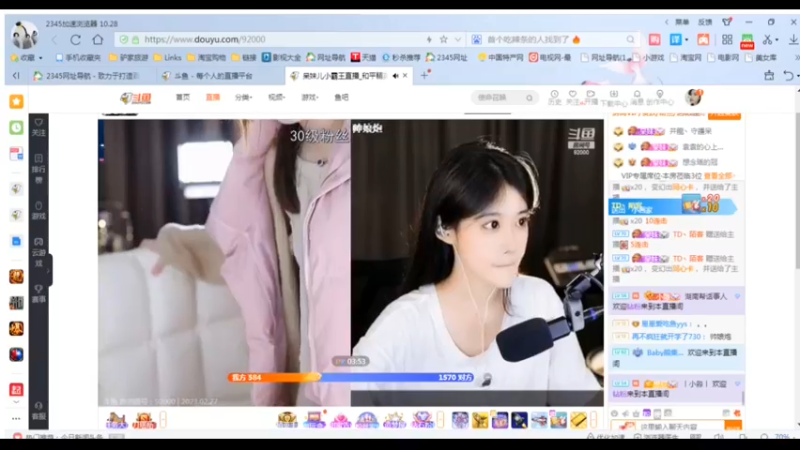
Task: Click 反馈 feedback in the title bar
Action: [x=705, y=22]
